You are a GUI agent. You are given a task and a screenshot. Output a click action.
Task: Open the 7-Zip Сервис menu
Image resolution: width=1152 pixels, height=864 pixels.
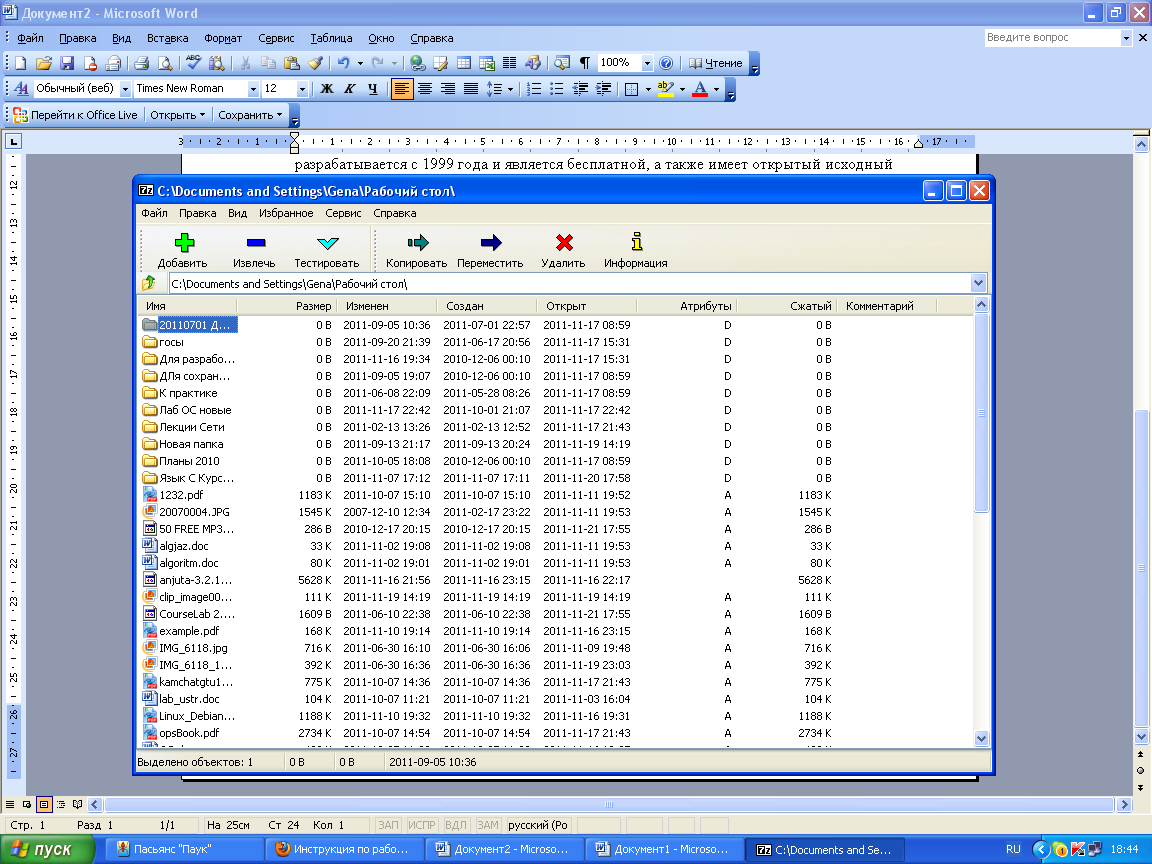[x=343, y=213]
